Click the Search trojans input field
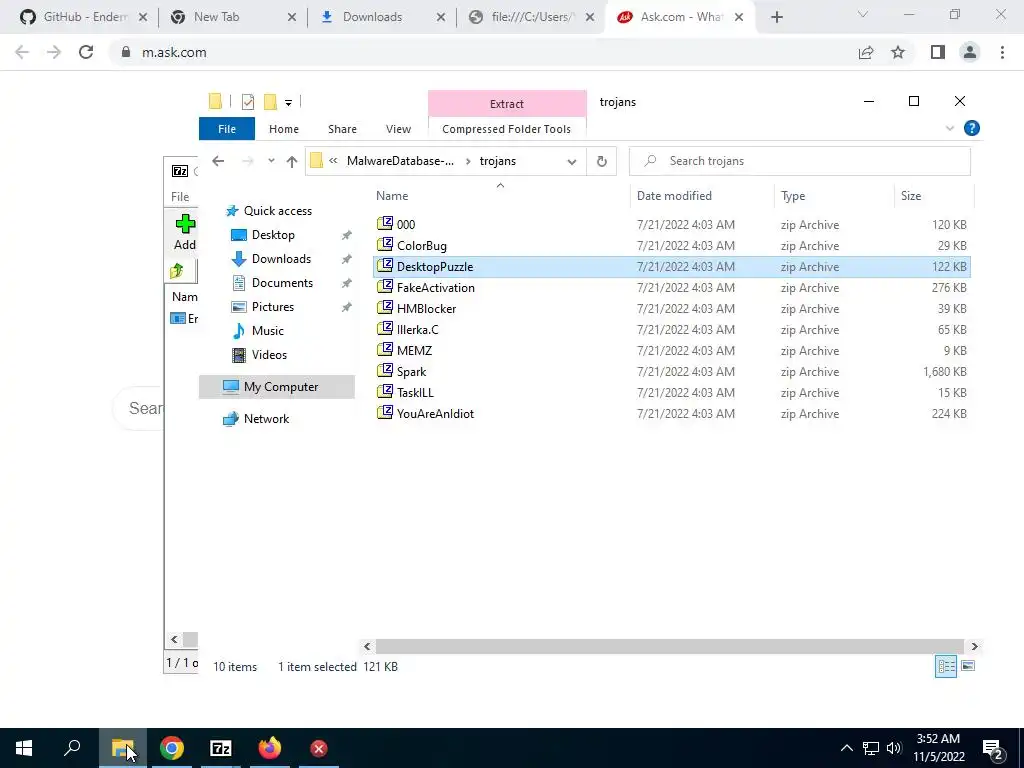The height and width of the screenshot is (768, 1024). tap(799, 161)
